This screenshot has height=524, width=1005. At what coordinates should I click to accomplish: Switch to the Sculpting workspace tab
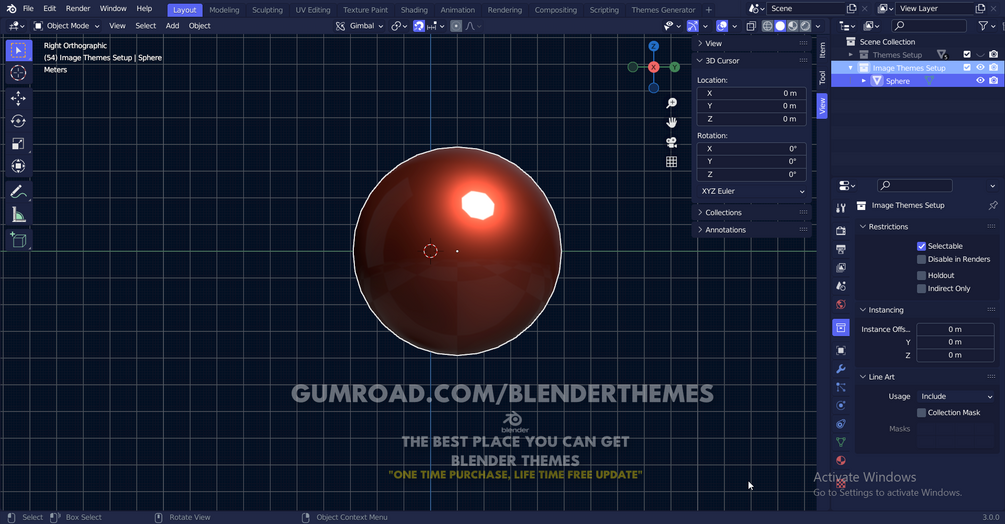click(267, 10)
